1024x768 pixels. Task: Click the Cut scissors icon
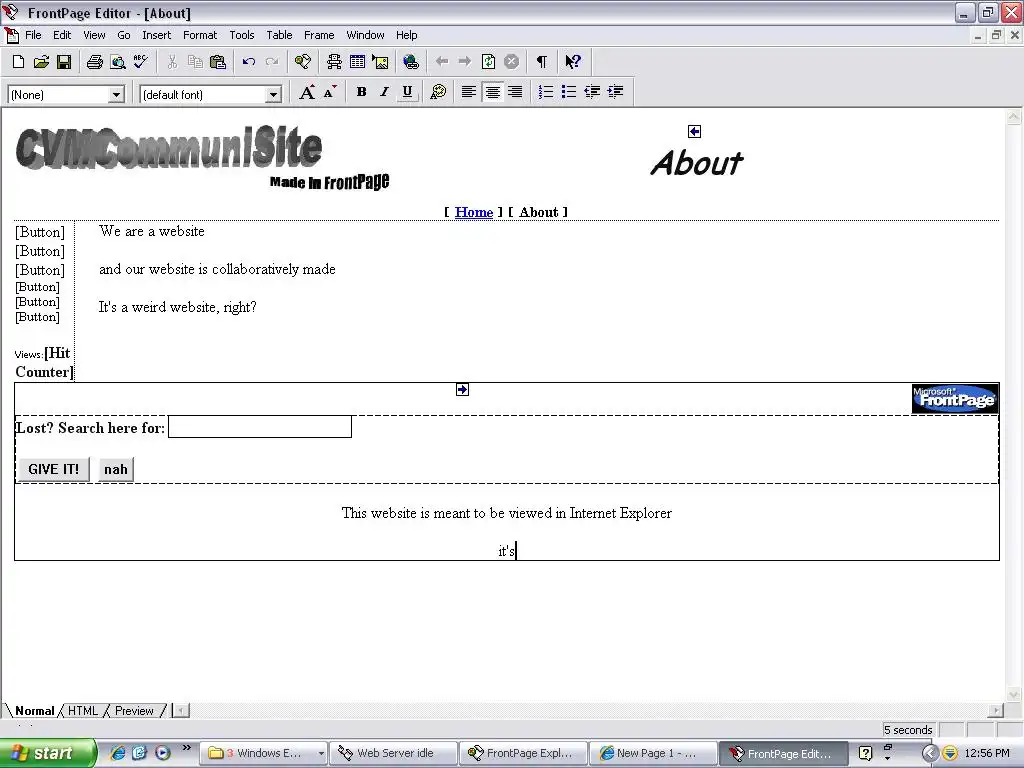[172, 62]
